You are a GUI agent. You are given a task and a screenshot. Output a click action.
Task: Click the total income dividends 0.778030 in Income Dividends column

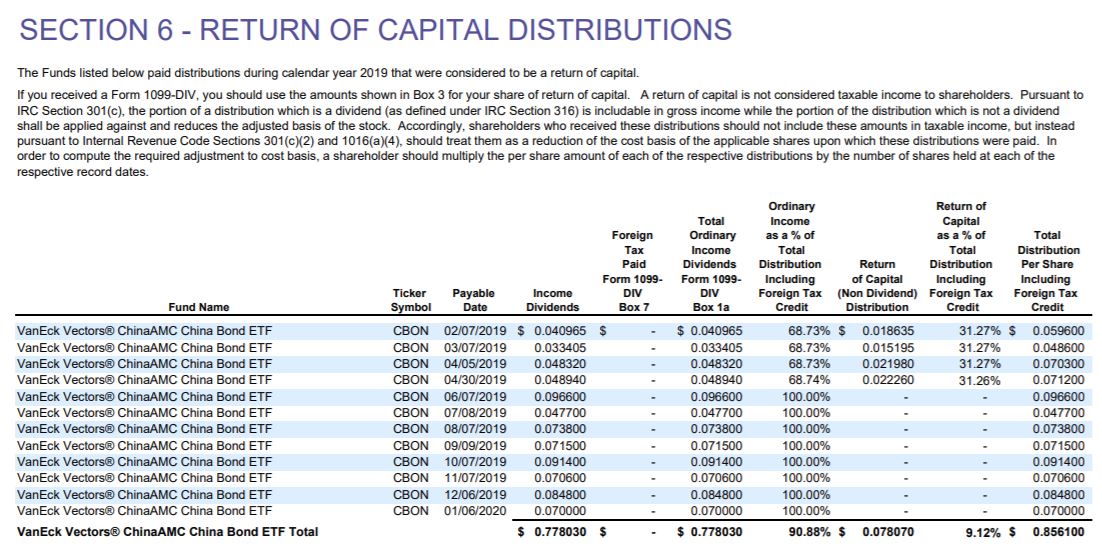[560, 532]
